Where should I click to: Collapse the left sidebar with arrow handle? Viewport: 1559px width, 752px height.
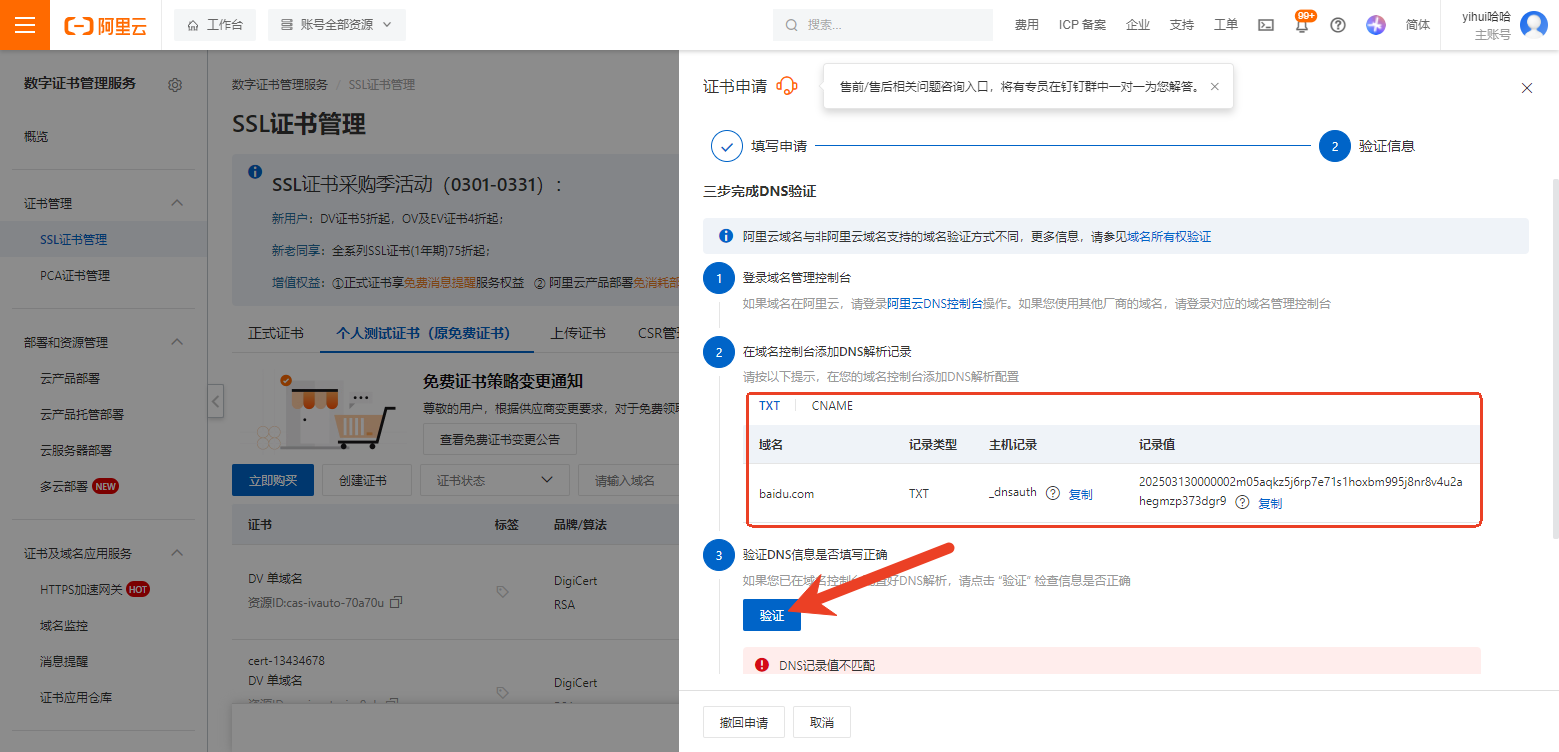(216, 402)
